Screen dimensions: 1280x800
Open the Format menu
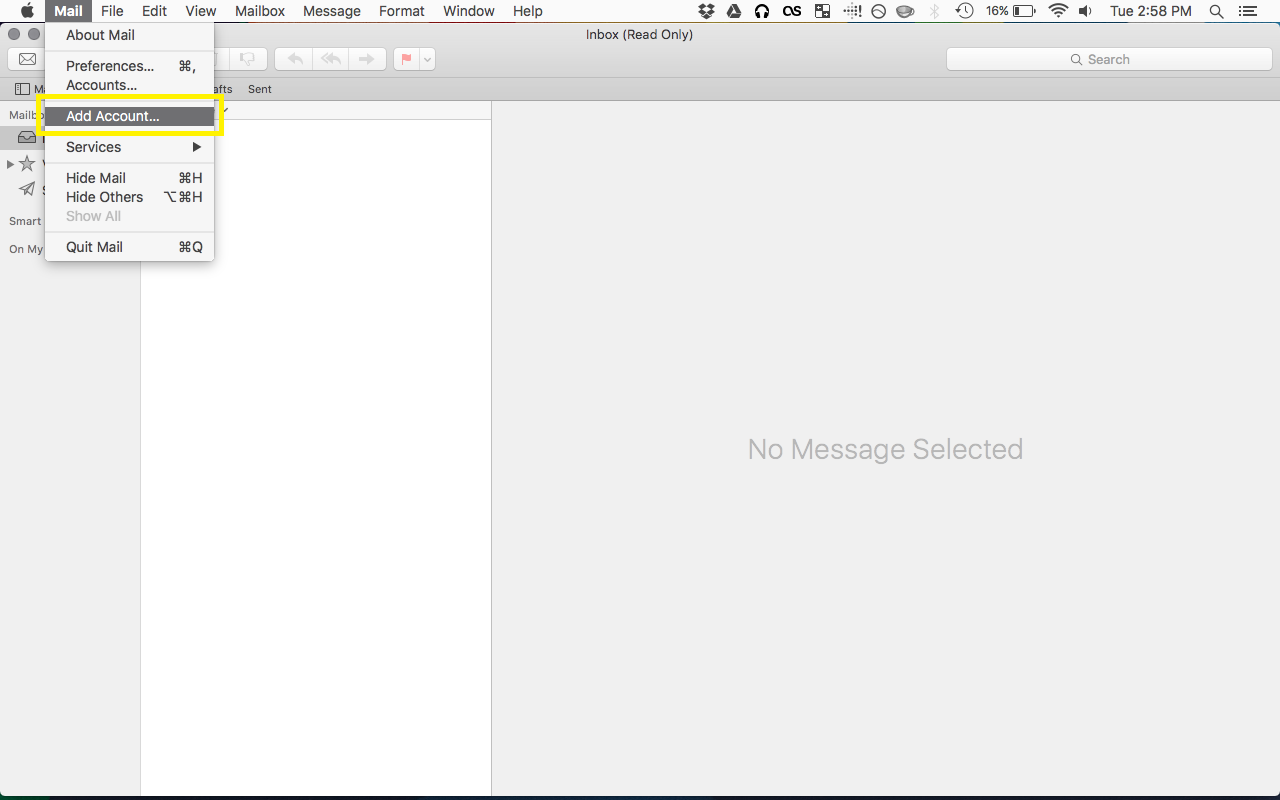point(402,11)
